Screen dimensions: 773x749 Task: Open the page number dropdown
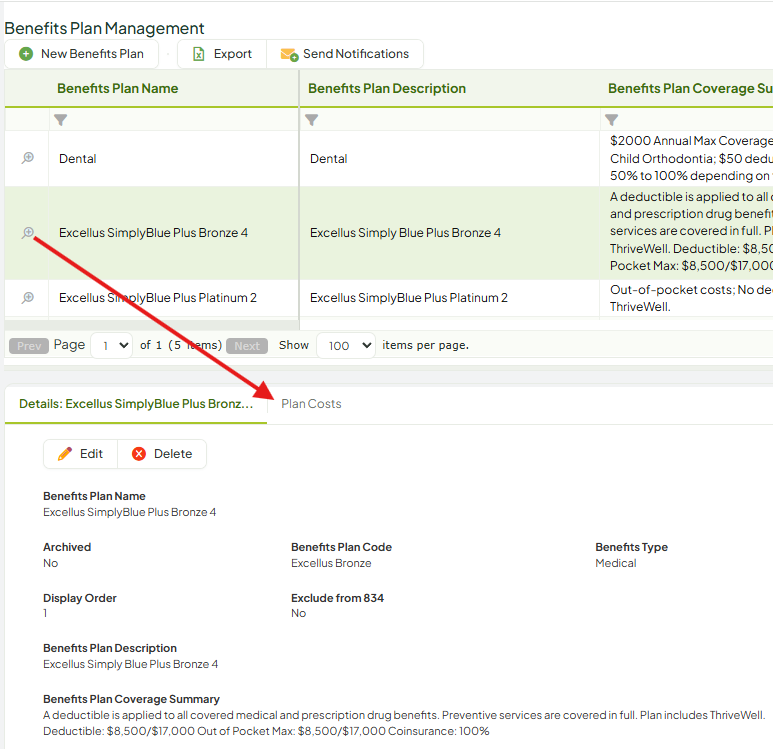click(112, 345)
